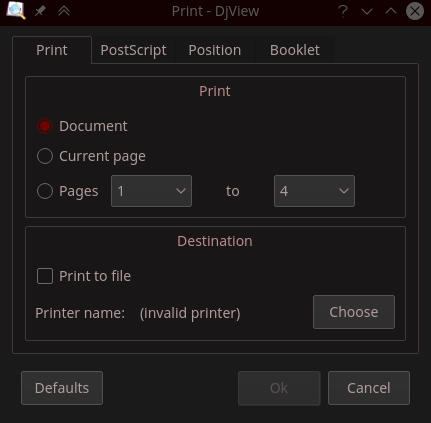Open context help with the question mark icon
This screenshot has height=423, width=431.
[x=343, y=11]
